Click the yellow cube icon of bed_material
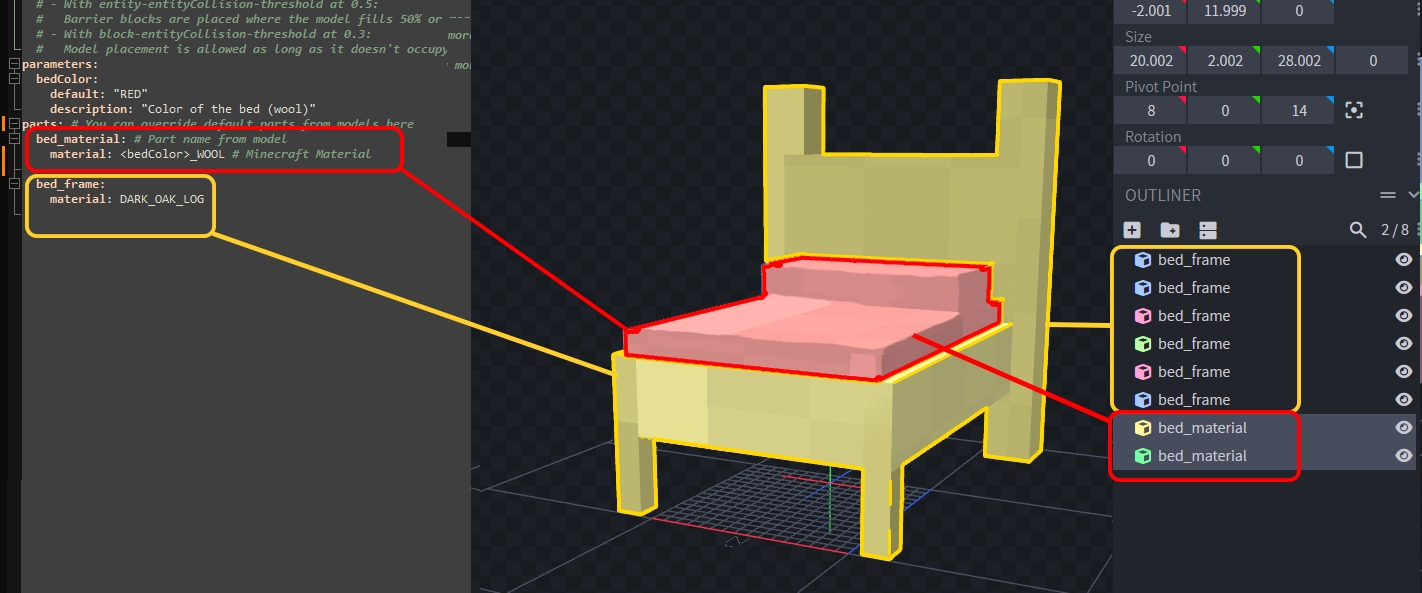The image size is (1422, 593). click(1142, 428)
